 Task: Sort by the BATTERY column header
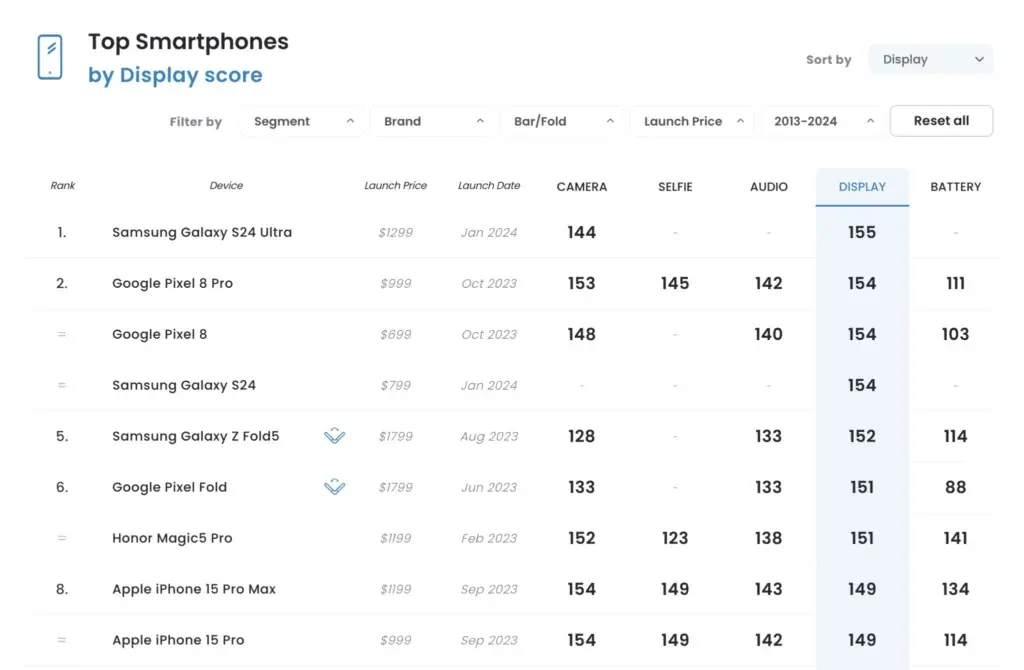955,187
